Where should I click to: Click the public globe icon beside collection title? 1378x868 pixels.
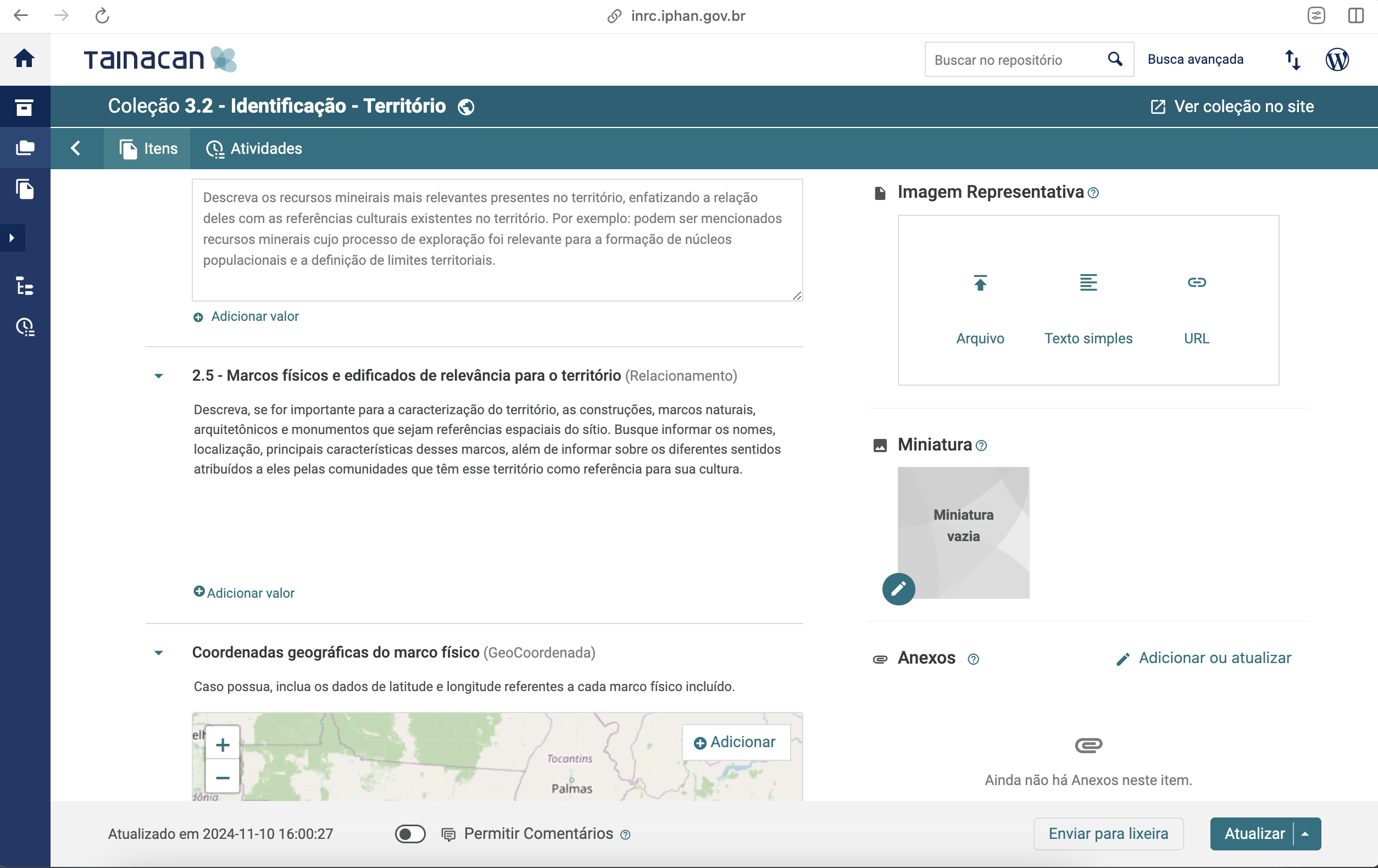click(466, 107)
